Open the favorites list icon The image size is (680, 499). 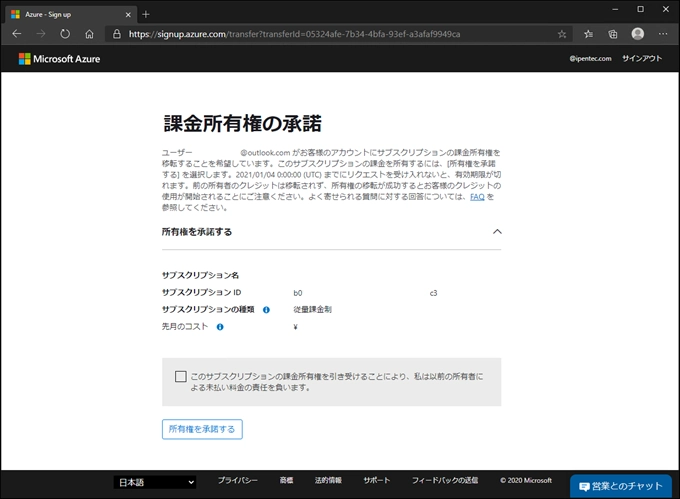pyautogui.click(x=588, y=34)
